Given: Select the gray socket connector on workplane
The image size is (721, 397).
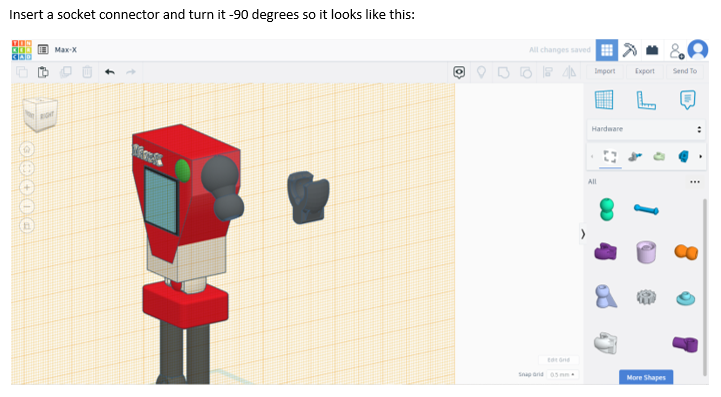Looking at the screenshot, I should pyautogui.click(x=308, y=197).
